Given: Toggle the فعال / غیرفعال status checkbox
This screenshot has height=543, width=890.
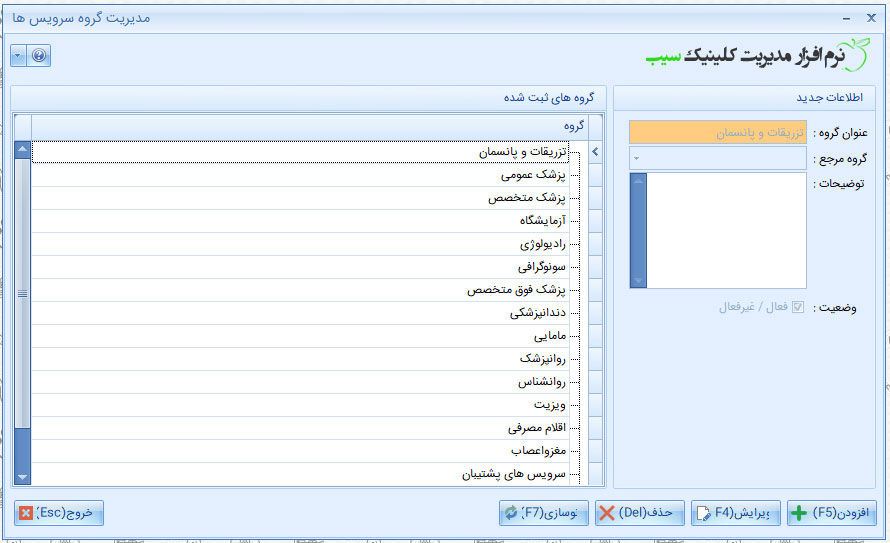Looking at the screenshot, I should coord(797,308).
